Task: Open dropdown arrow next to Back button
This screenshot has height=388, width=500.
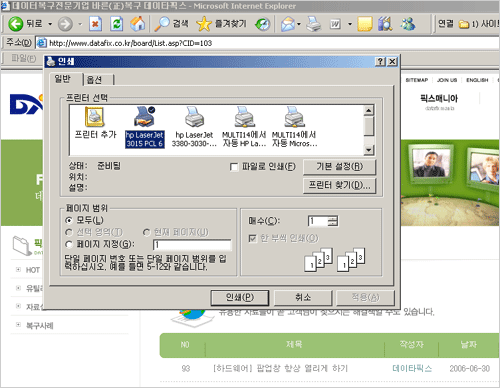Action: pyautogui.click(x=50, y=24)
